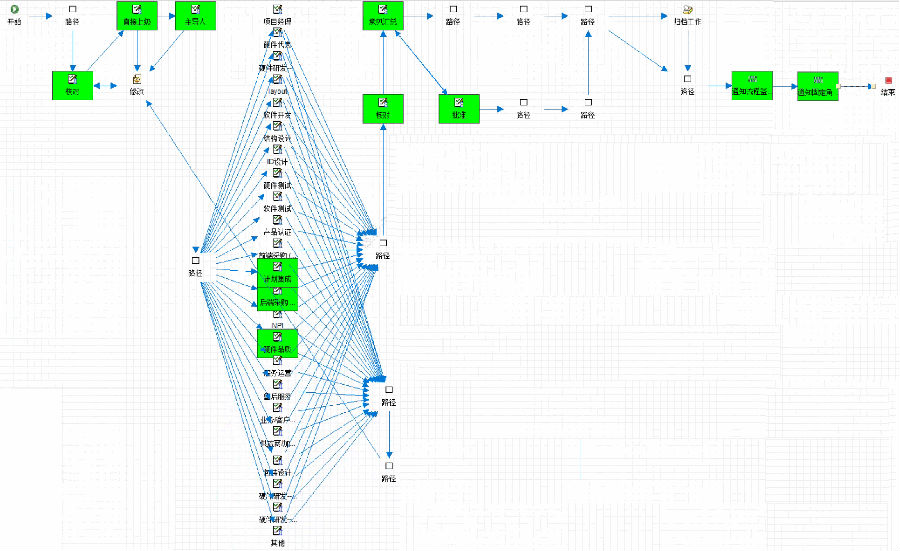Select the red 结束 end node
Image resolution: width=900 pixels, height=551 pixels.
887,80
